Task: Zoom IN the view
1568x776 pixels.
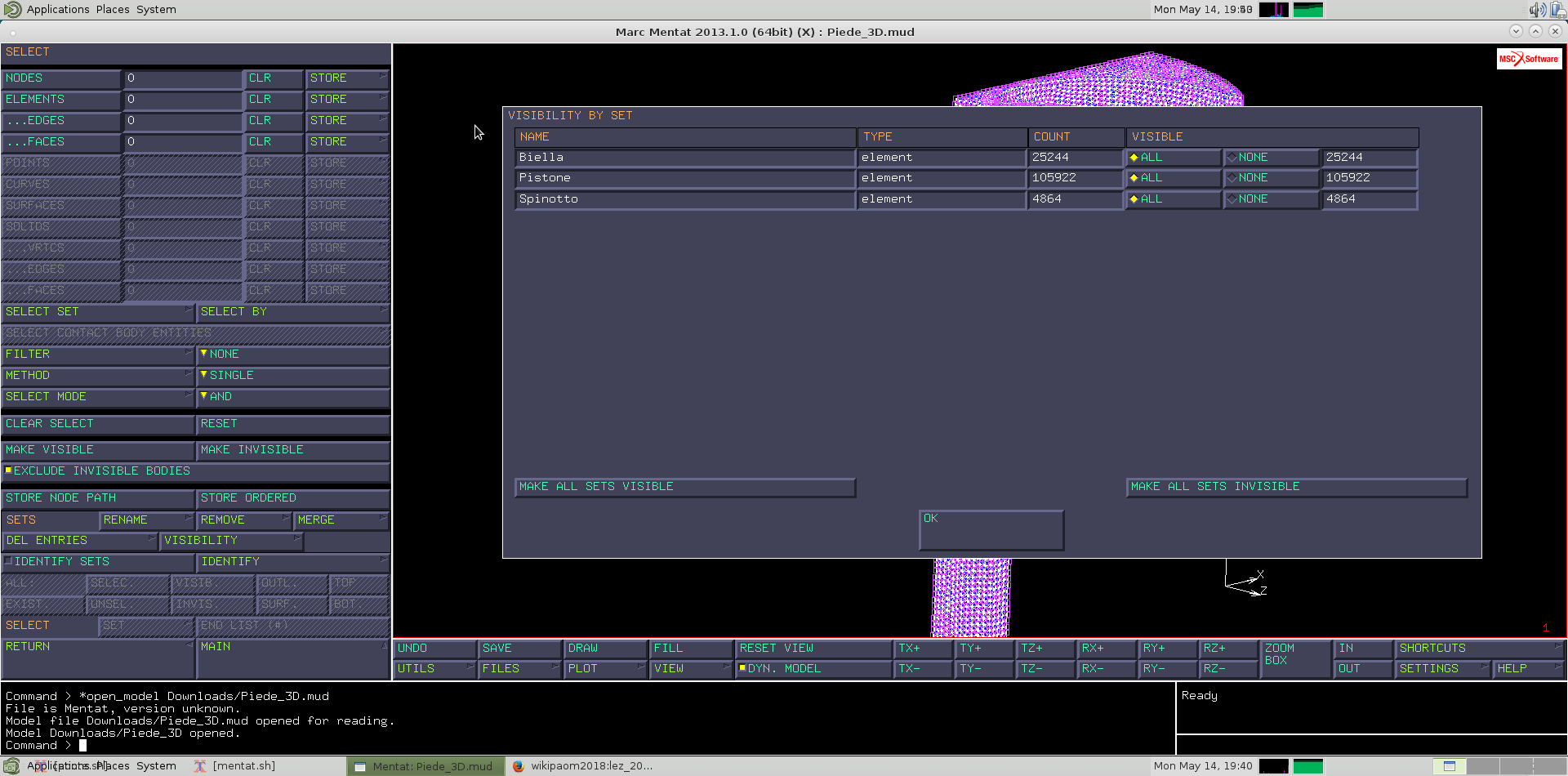Action: point(1364,649)
